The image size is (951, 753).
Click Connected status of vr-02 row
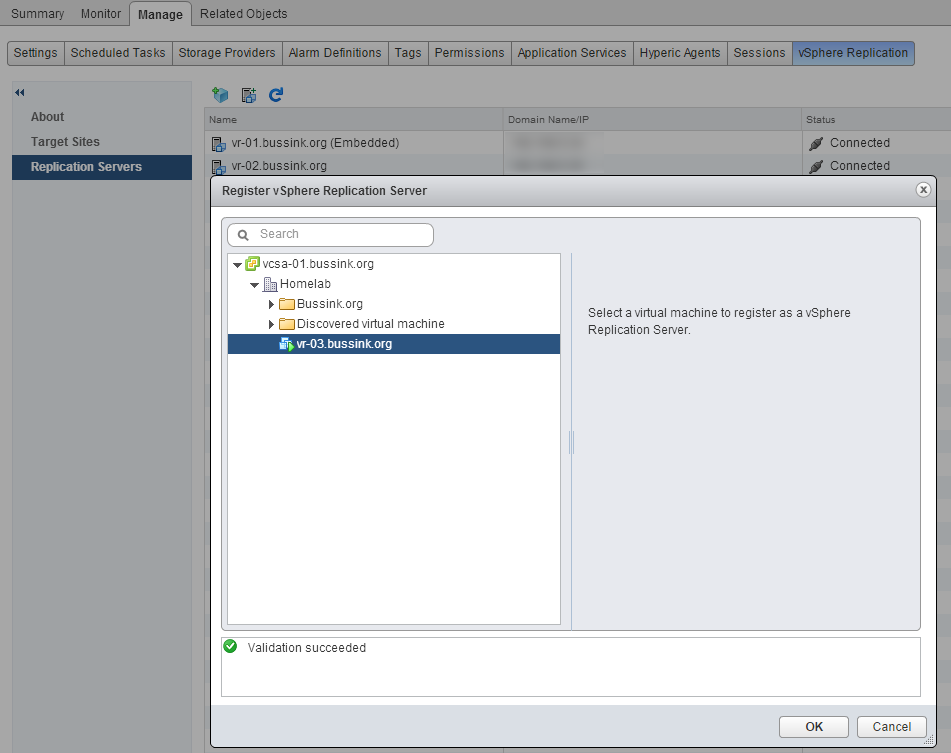click(x=859, y=166)
